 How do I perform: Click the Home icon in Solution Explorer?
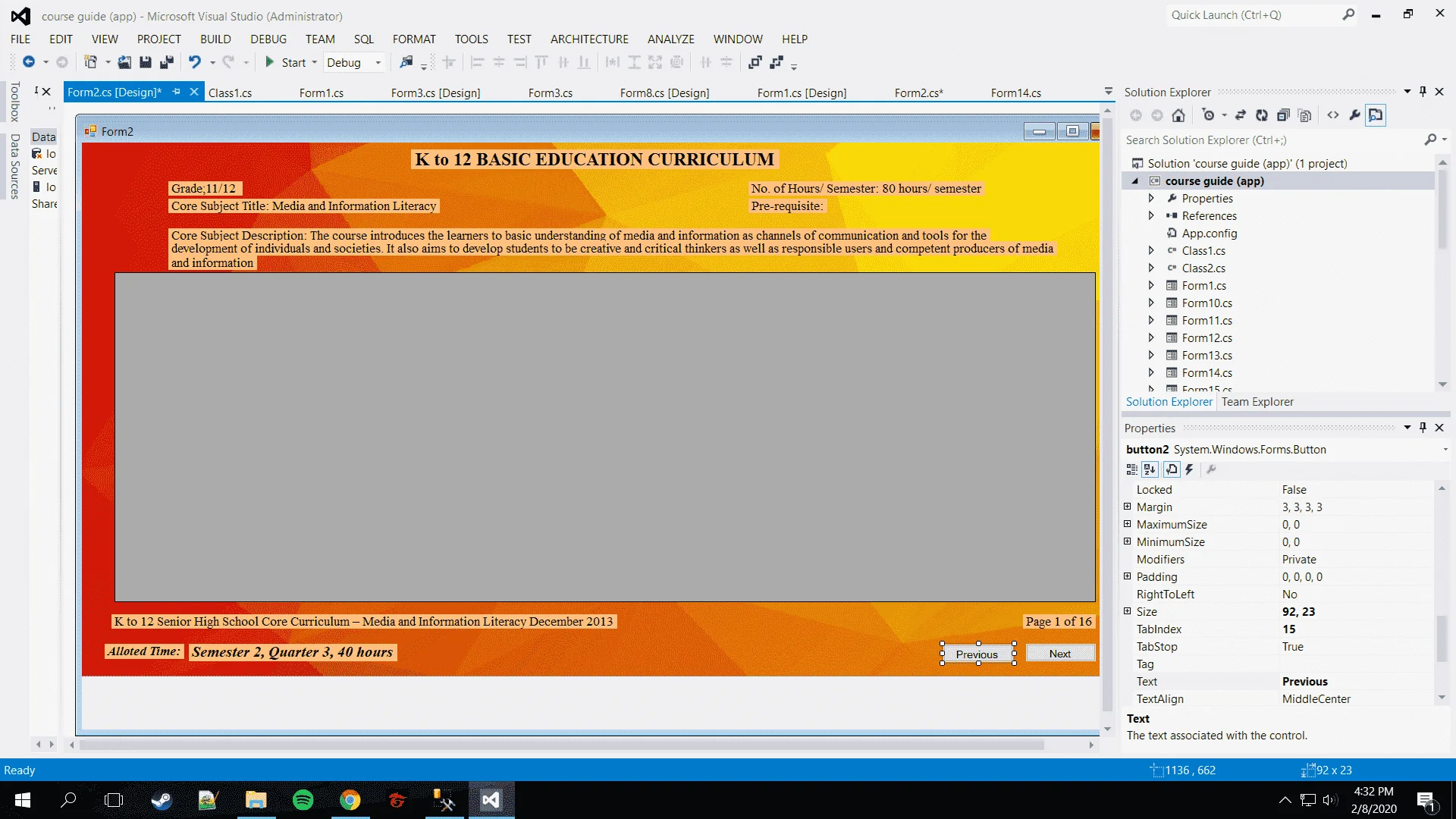[1178, 115]
